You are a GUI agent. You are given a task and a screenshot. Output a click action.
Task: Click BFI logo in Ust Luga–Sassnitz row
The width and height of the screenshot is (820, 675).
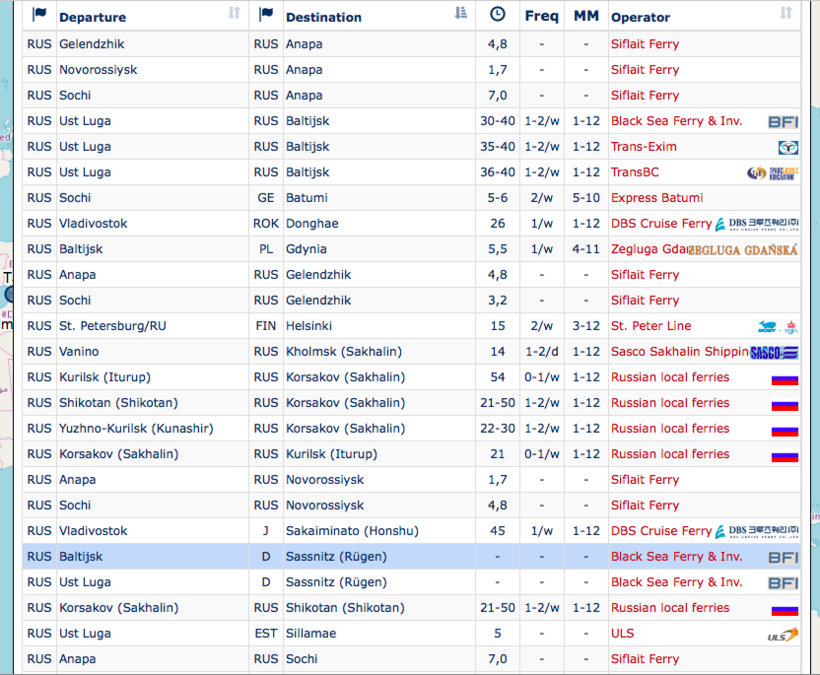pyautogui.click(x=783, y=583)
